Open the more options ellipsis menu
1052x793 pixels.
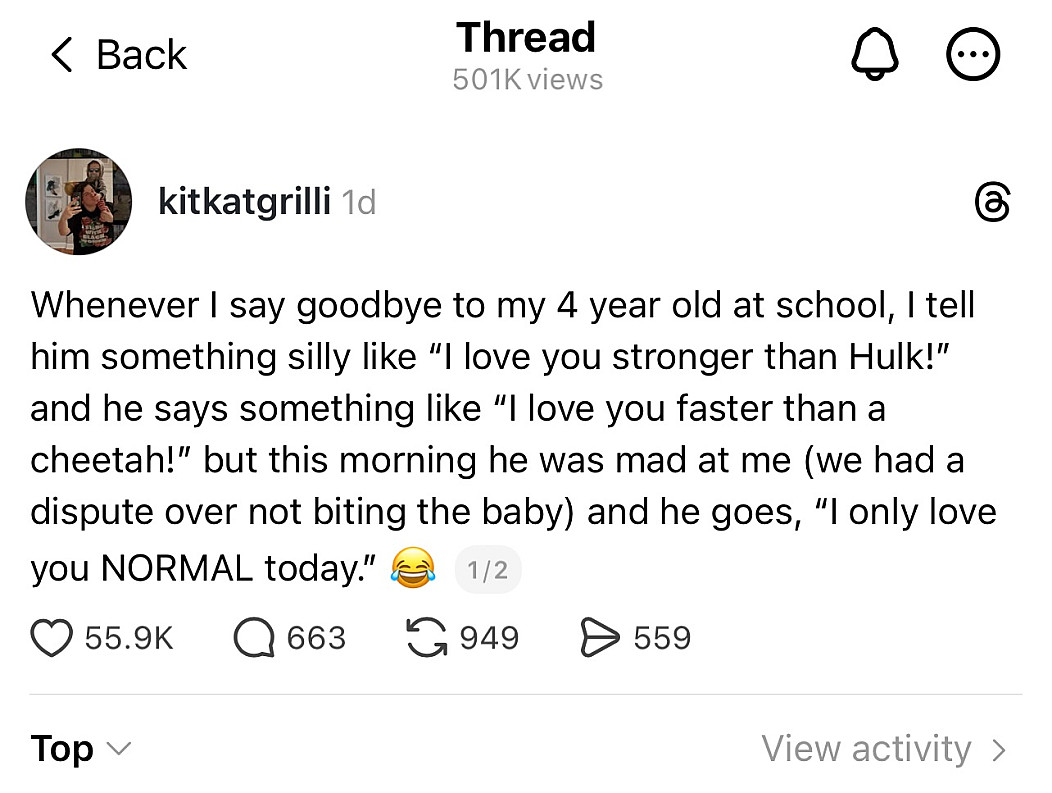[973, 57]
